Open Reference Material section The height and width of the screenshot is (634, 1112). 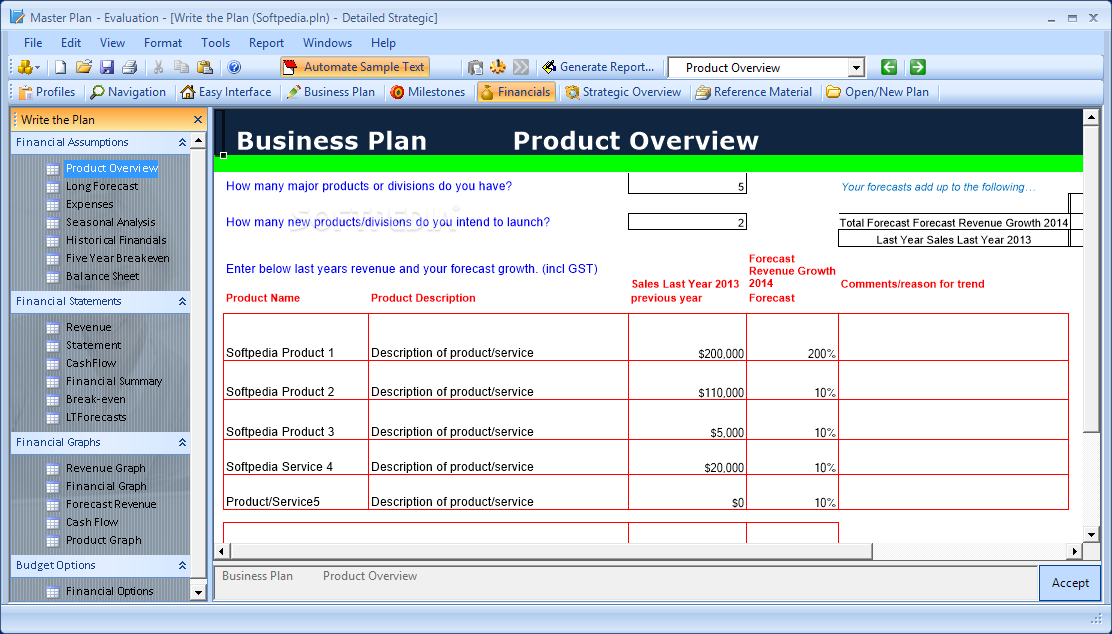tap(754, 92)
